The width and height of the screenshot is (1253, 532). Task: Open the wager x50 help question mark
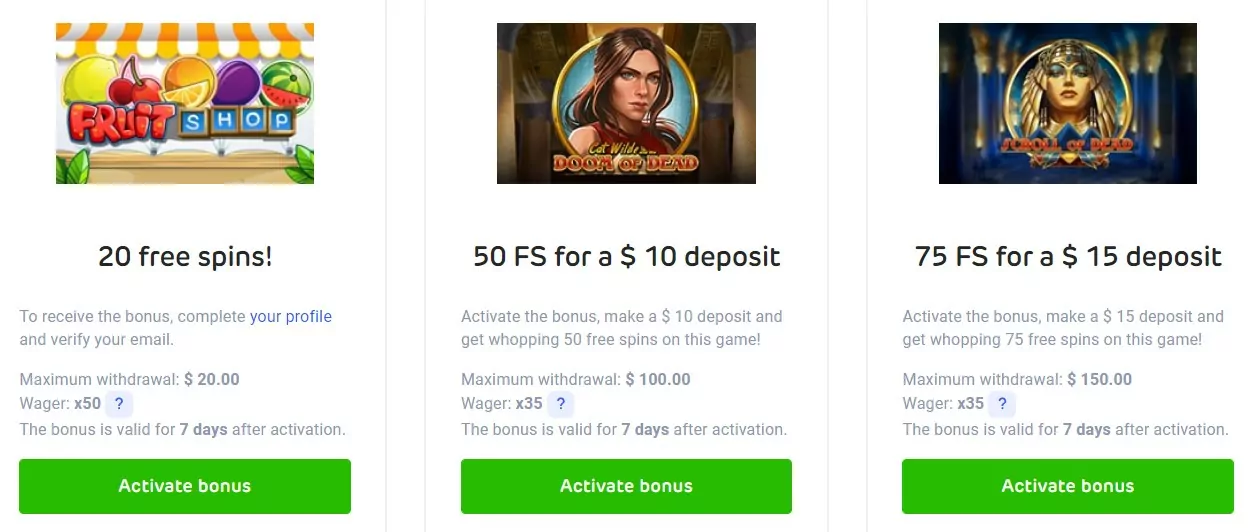coord(119,404)
